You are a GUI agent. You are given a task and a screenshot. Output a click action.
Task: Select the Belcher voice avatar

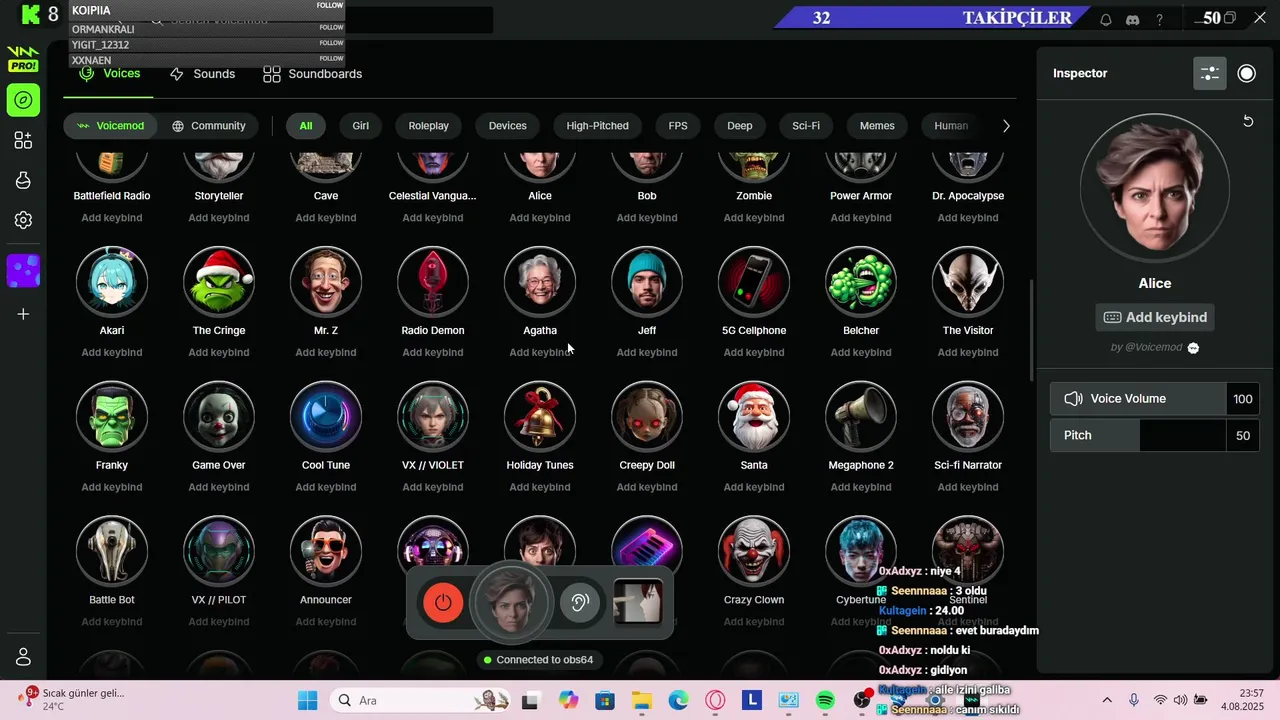click(861, 282)
